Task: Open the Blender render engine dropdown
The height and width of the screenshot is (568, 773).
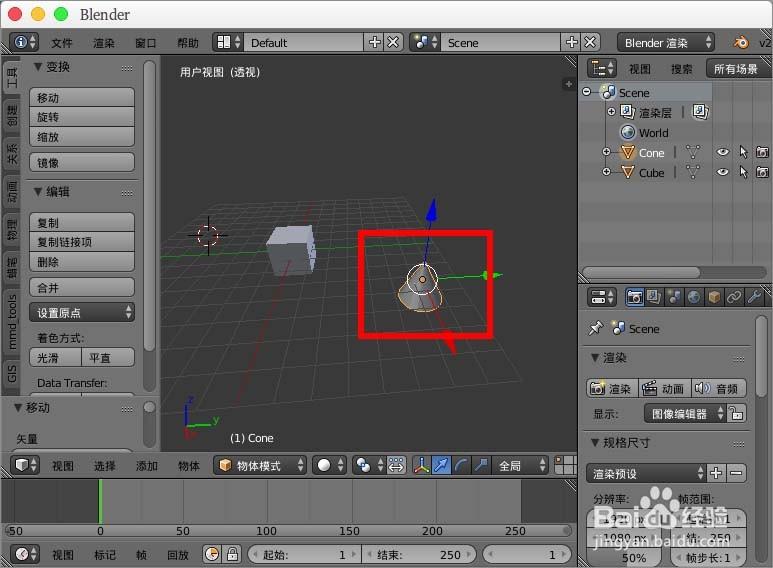Action: coord(666,43)
